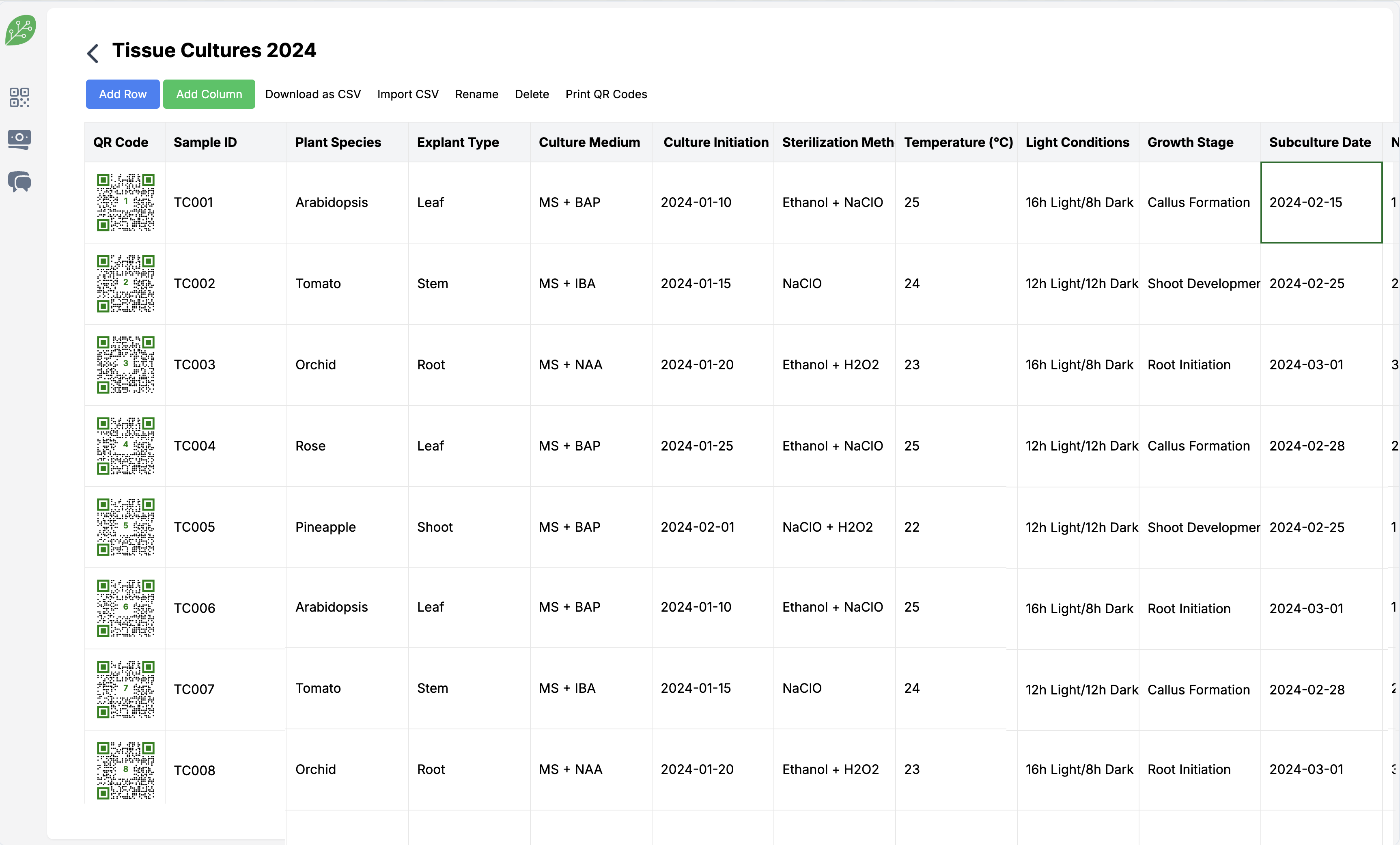Click the Plant Species column header

(x=338, y=142)
